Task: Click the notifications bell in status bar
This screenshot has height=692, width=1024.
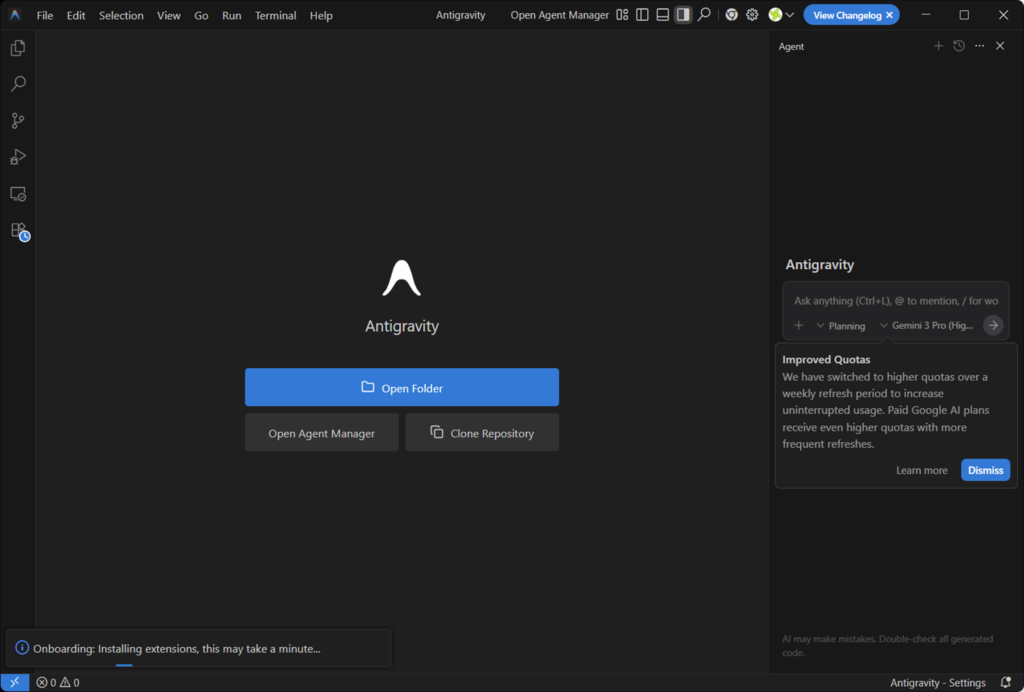Action: (x=1005, y=683)
